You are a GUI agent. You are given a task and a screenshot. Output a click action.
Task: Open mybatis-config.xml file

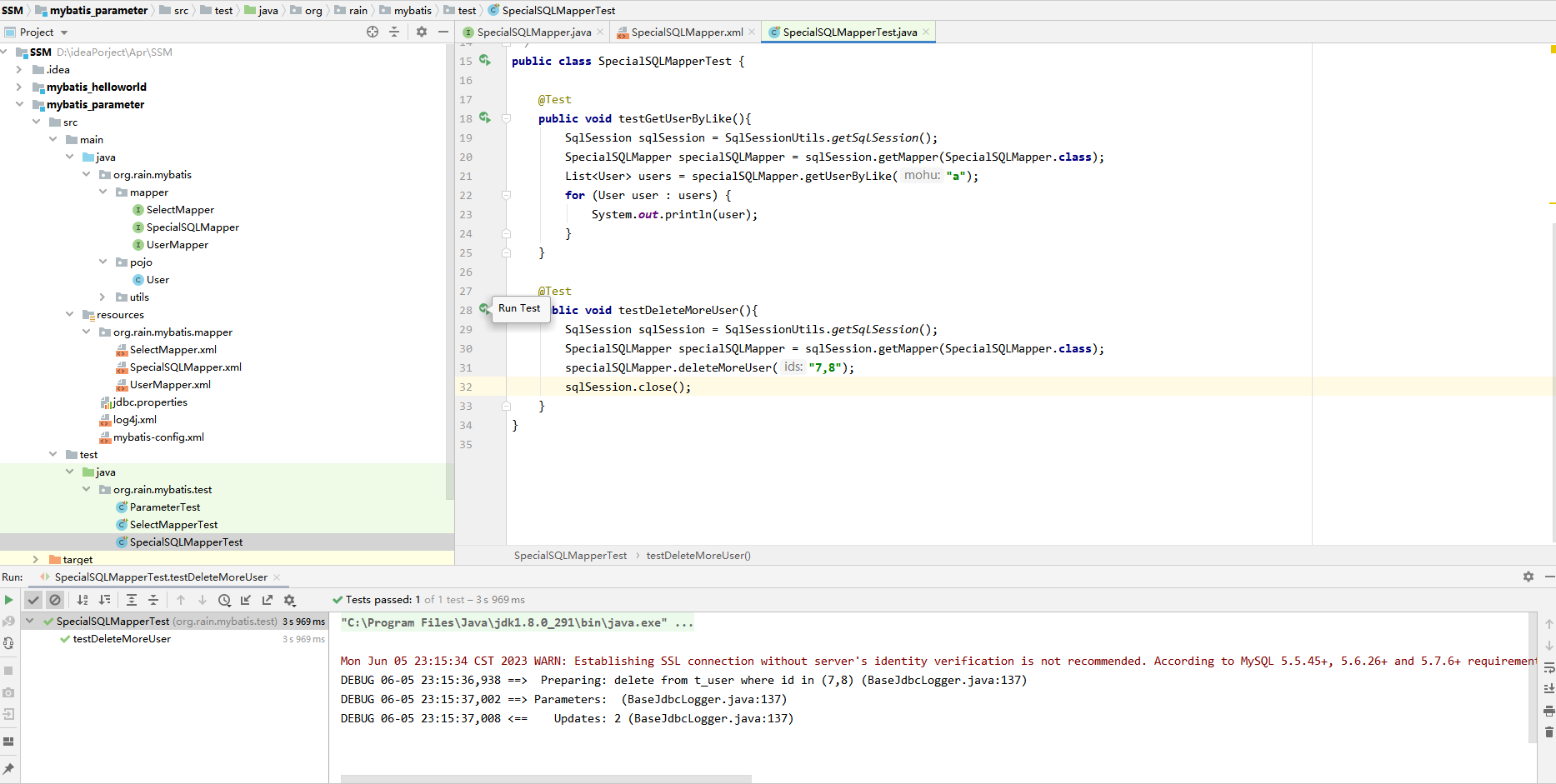(158, 437)
